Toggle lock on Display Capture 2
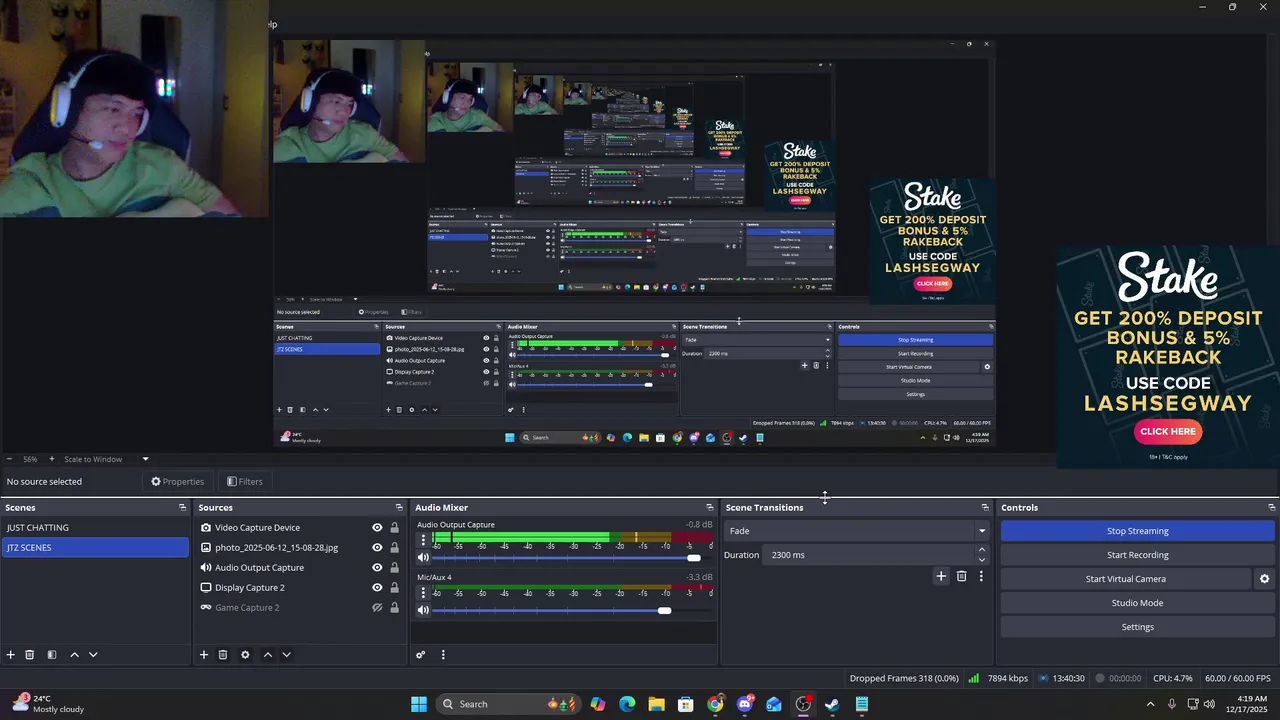Screen dimensions: 1280x720 coord(394,588)
